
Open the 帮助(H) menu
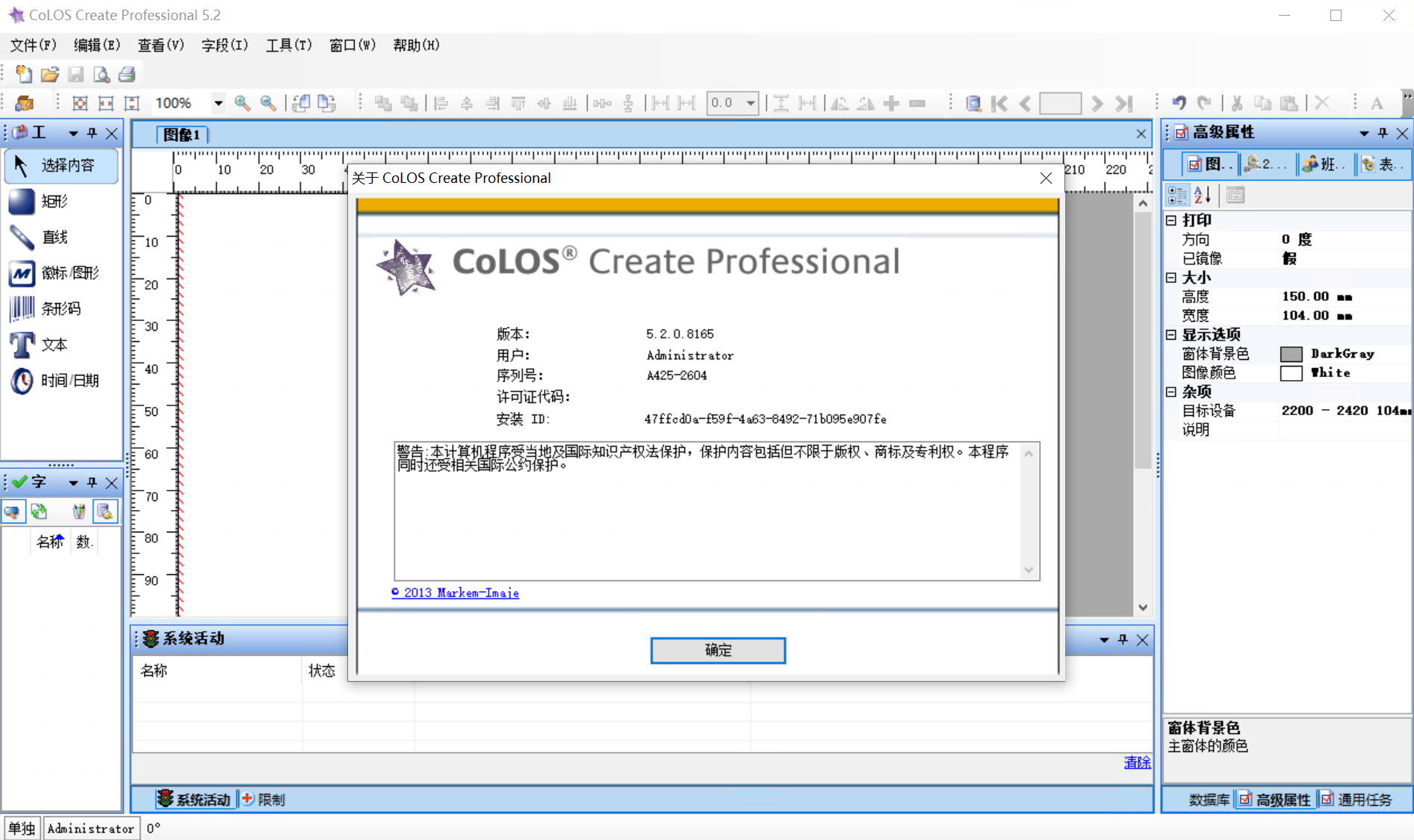click(416, 46)
